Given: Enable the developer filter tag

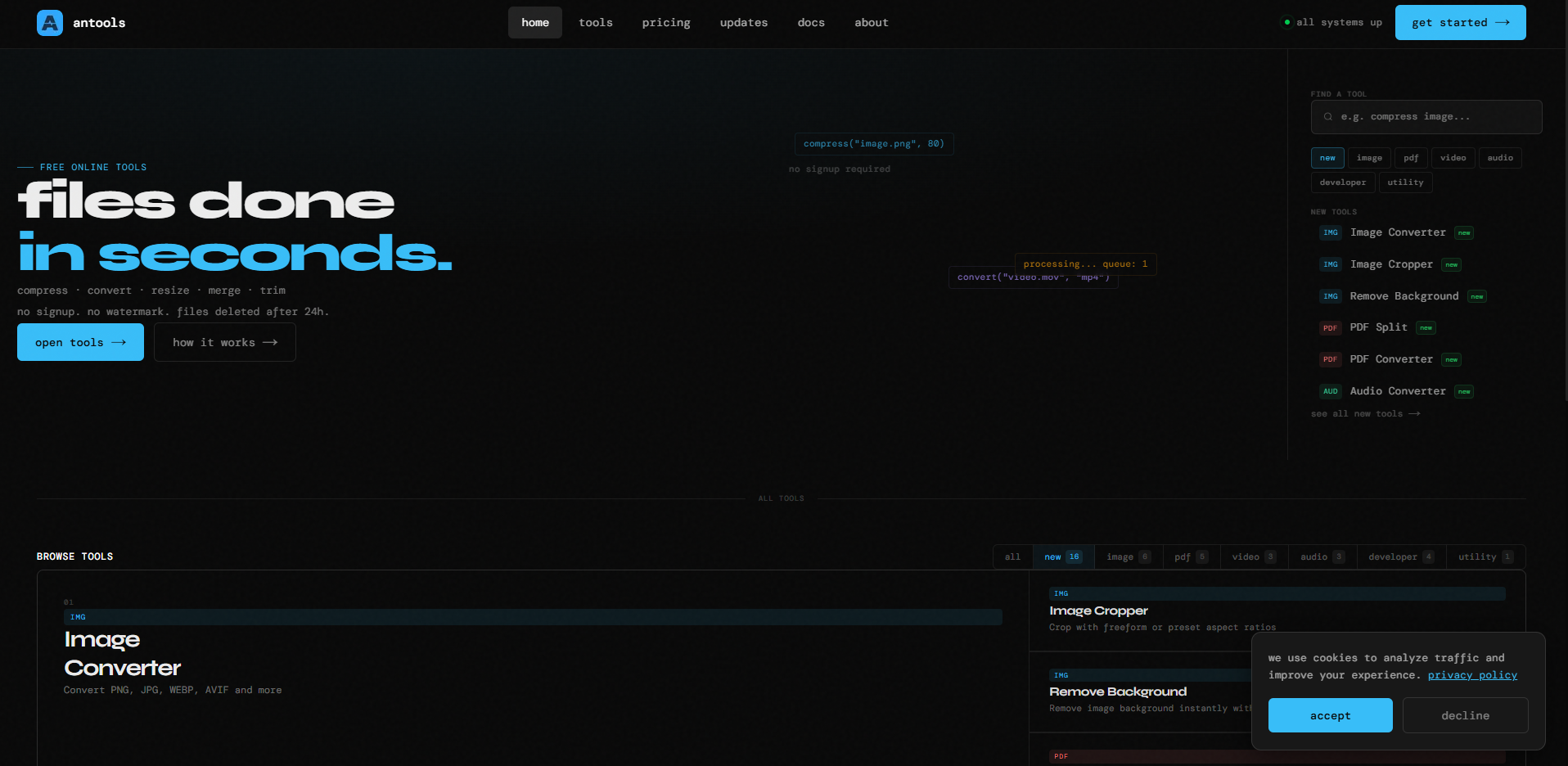Looking at the screenshot, I should 1342,182.
